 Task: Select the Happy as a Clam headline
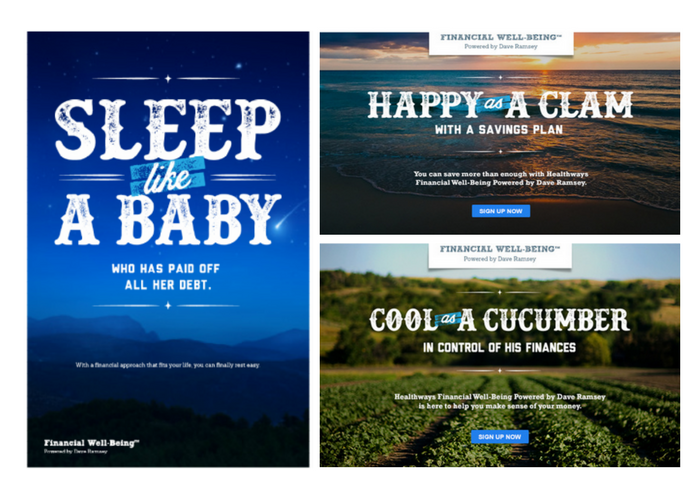point(500,104)
